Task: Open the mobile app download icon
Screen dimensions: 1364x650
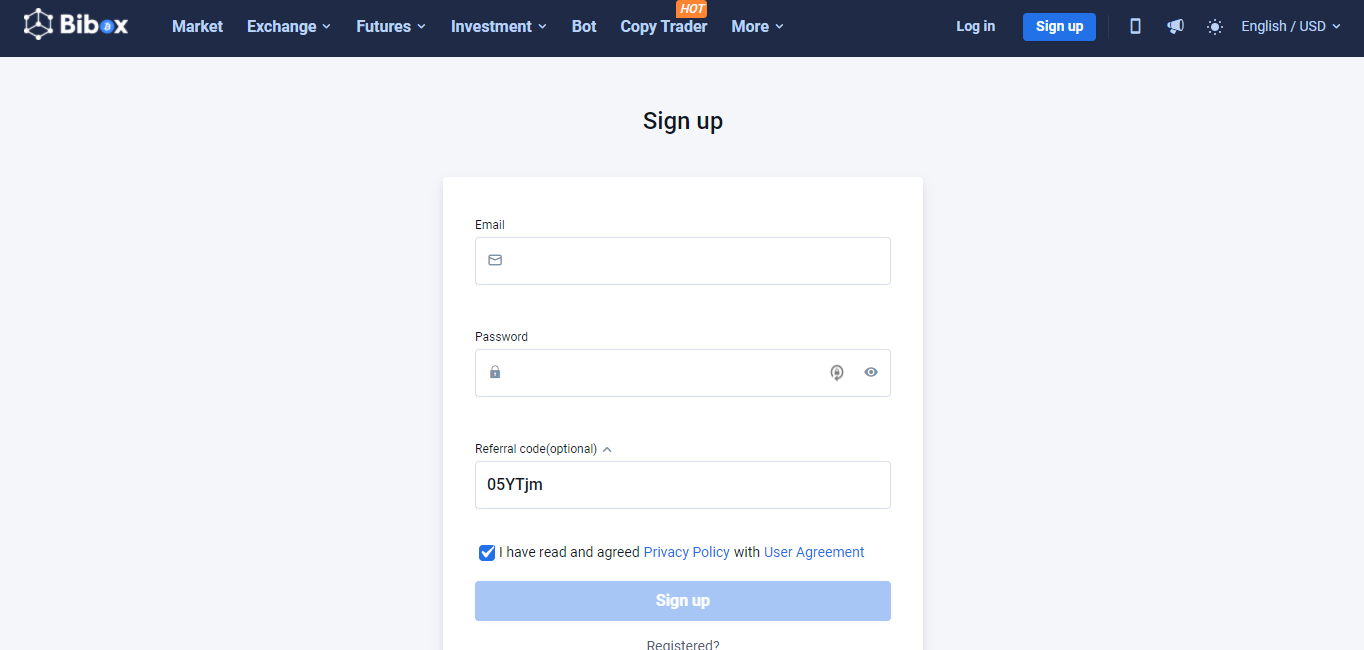Action: (x=1135, y=27)
